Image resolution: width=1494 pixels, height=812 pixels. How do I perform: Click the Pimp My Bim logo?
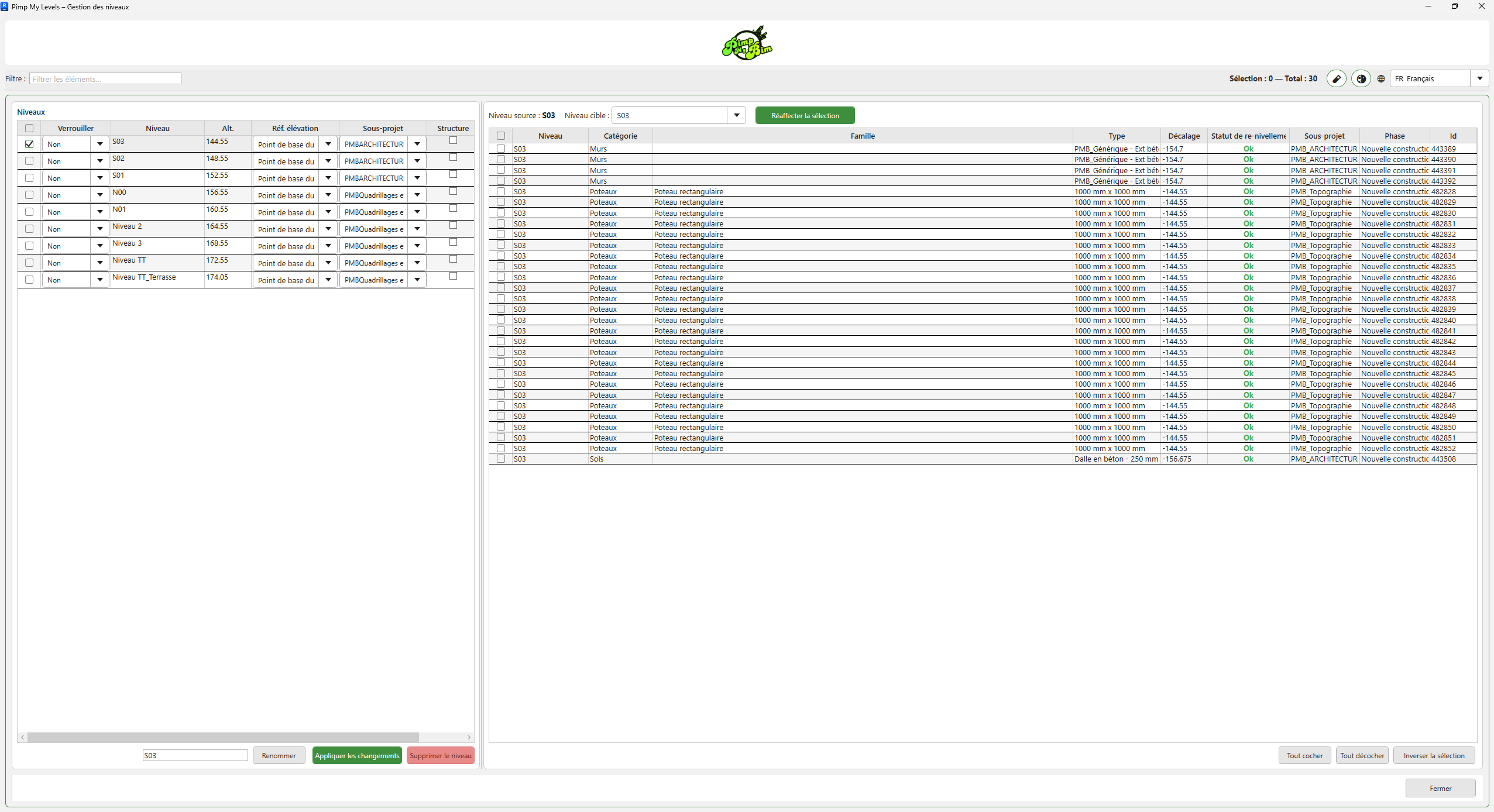pos(747,43)
